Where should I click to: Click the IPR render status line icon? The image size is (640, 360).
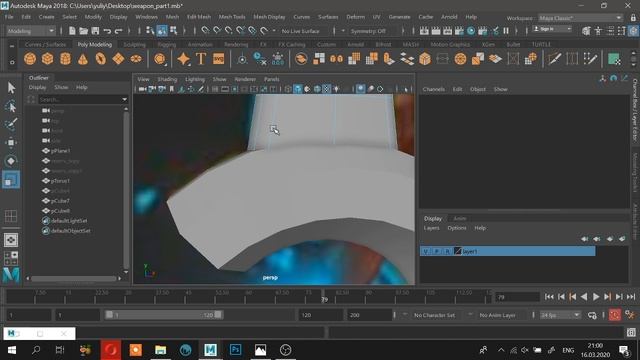tap(447, 31)
